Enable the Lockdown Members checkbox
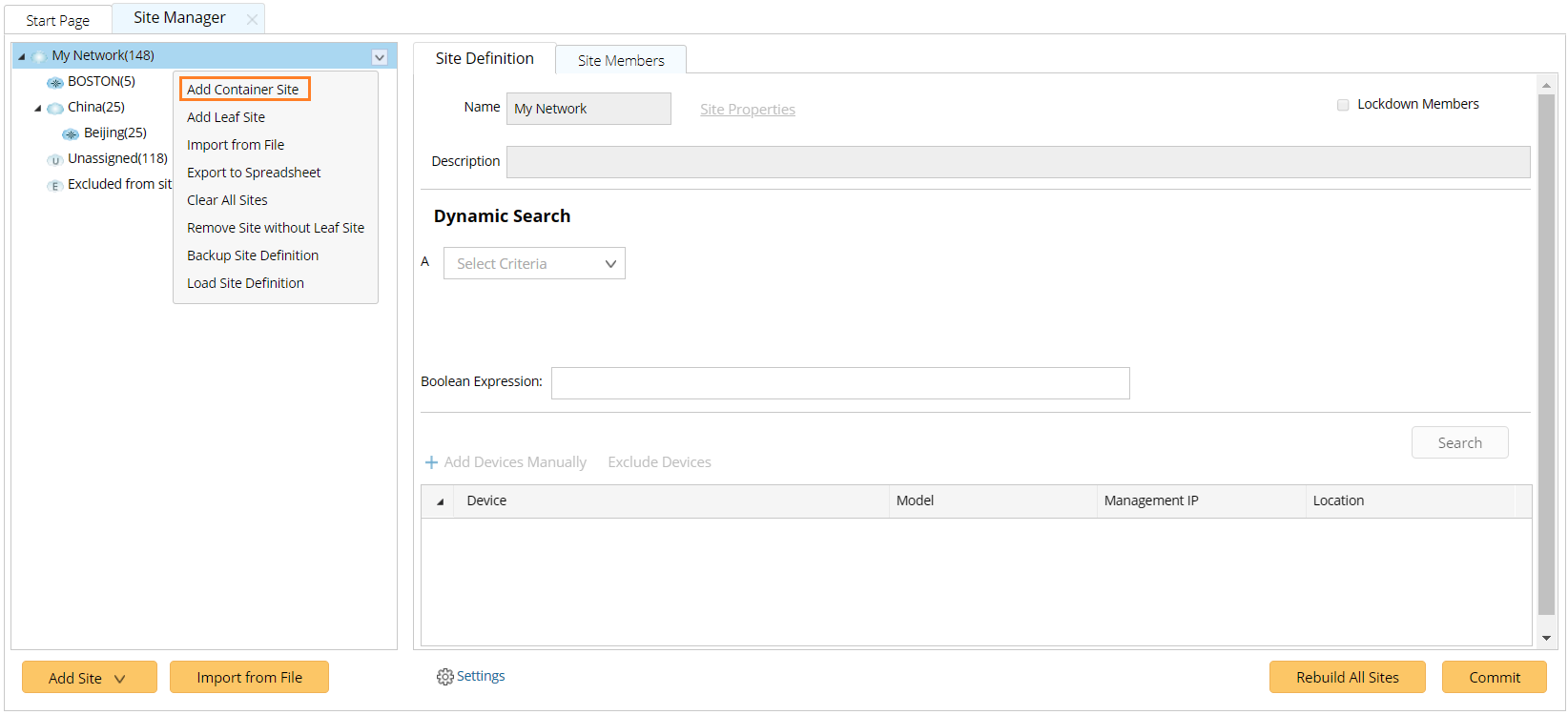Screen dimensions: 1568x715 1343,105
